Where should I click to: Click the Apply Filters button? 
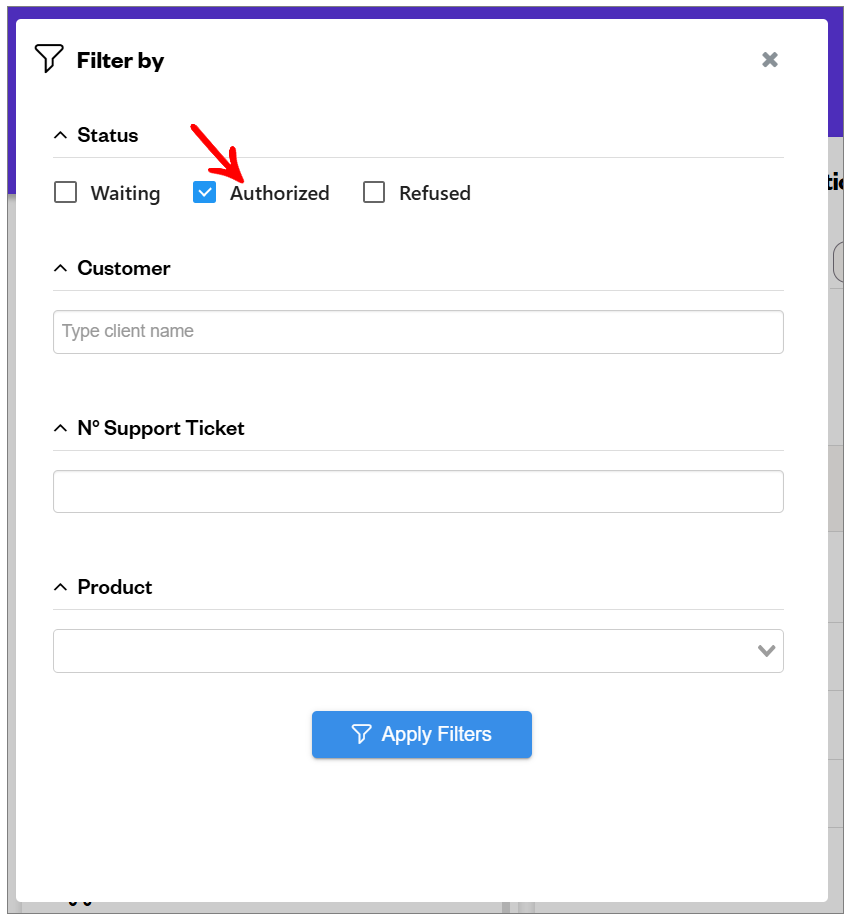(x=422, y=735)
